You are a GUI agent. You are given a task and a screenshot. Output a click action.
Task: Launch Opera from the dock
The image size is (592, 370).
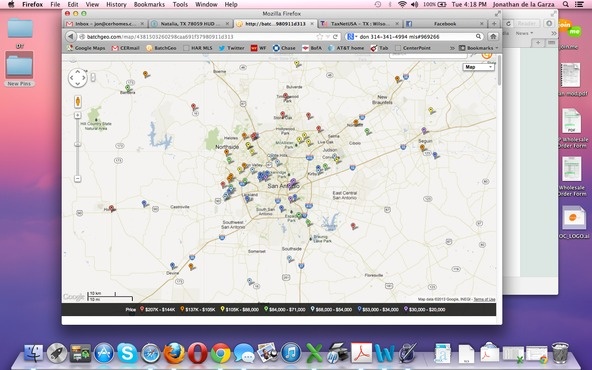197,353
